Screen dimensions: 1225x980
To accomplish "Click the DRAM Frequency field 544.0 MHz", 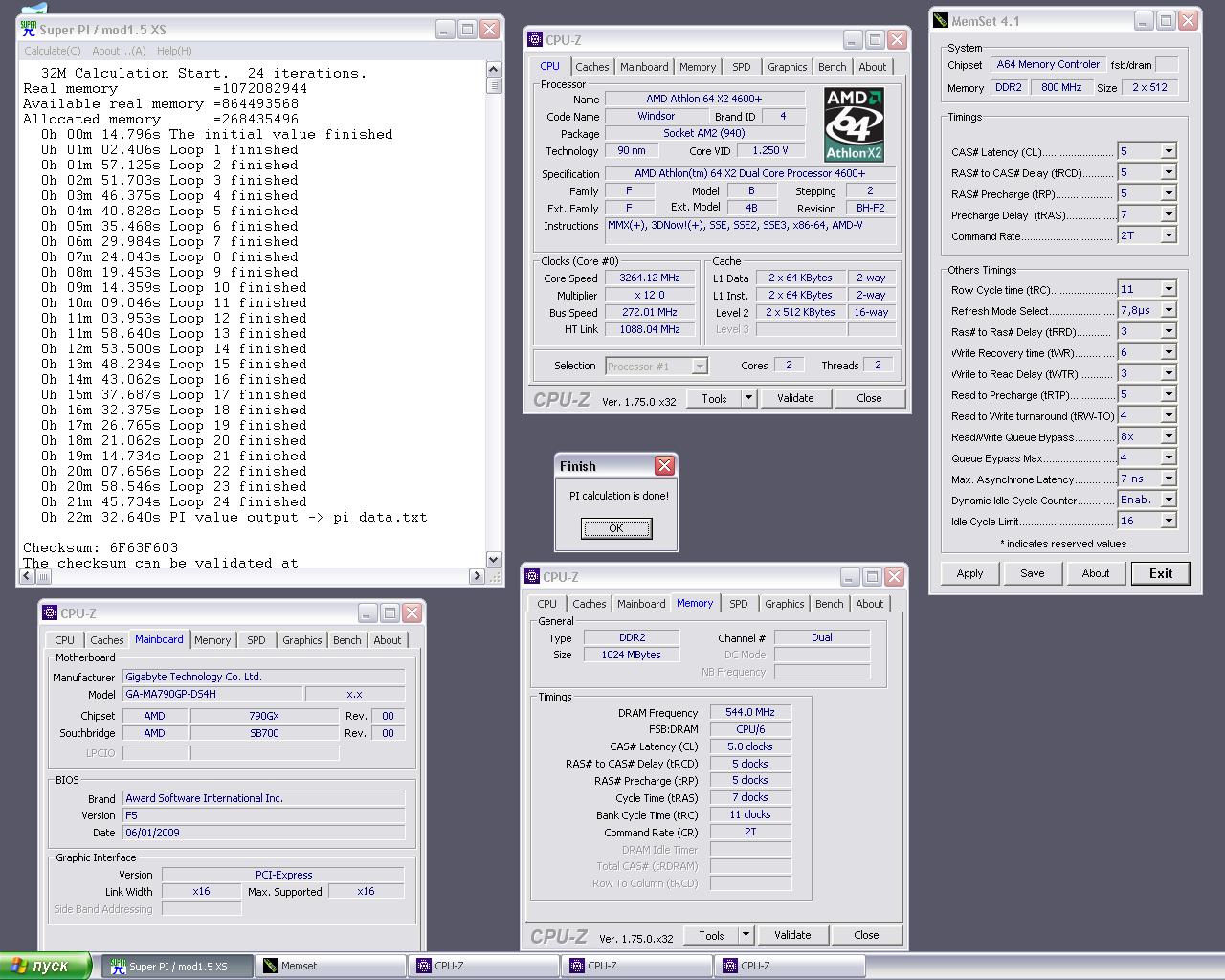I will click(750, 712).
